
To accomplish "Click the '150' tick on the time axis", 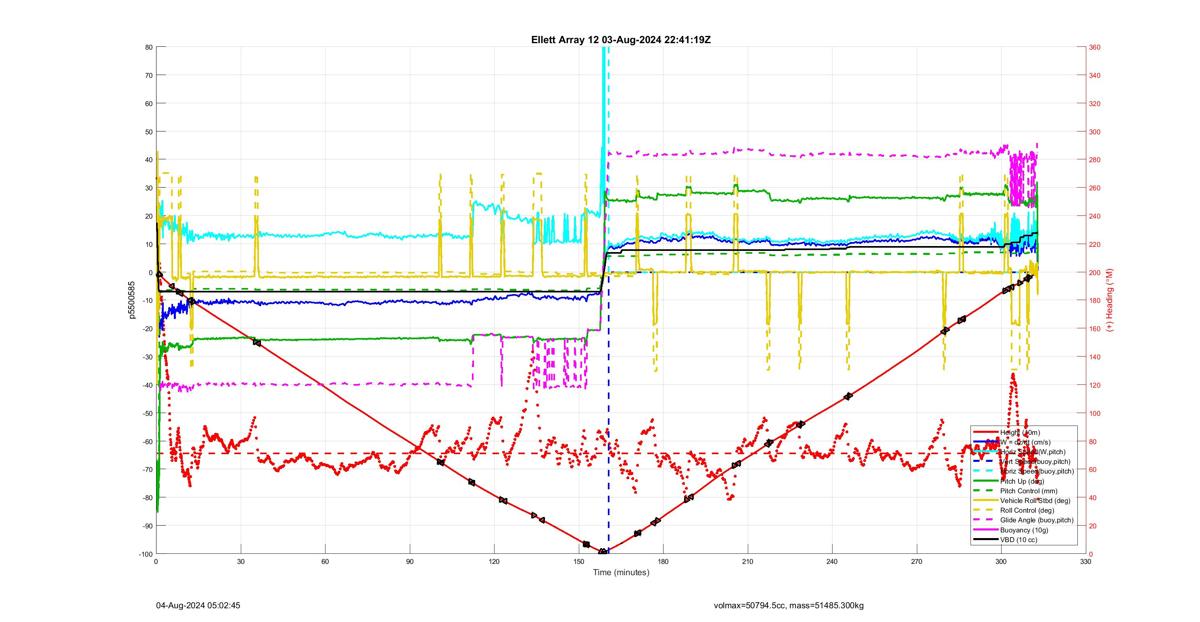I will (x=579, y=563).
